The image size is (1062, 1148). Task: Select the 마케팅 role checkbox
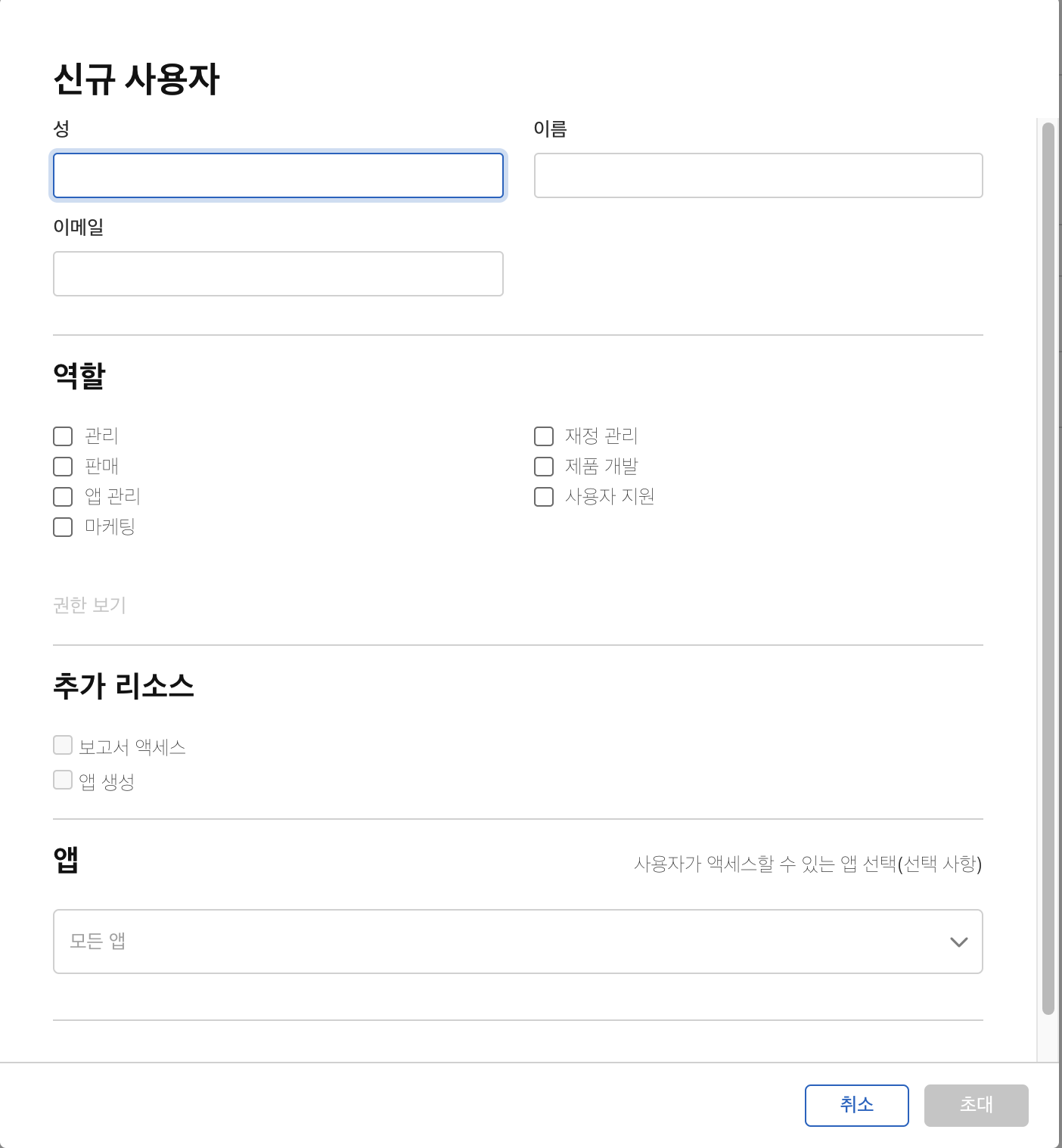[63, 527]
